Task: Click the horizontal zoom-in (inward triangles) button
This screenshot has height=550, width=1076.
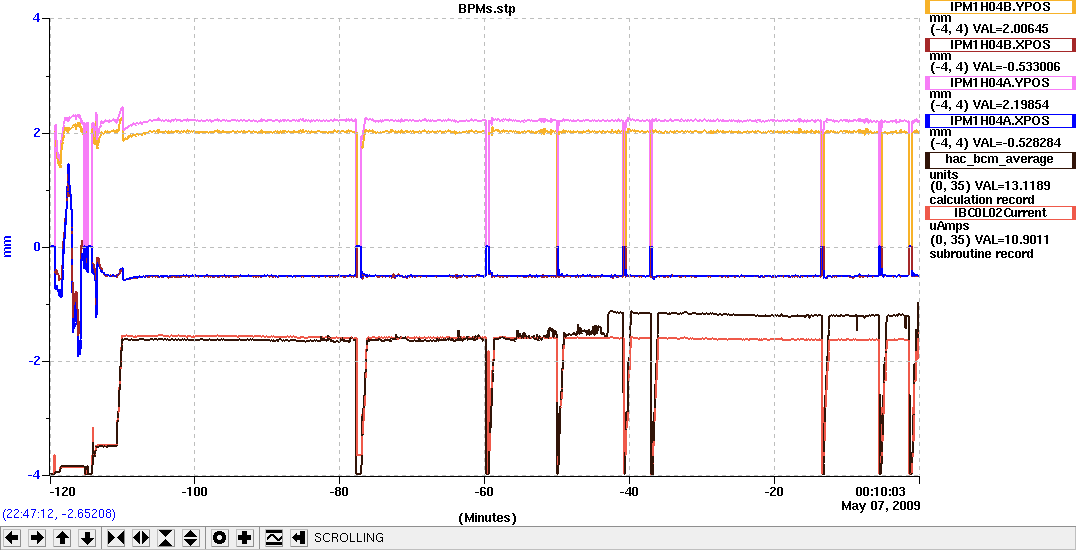Action: (116, 538)
